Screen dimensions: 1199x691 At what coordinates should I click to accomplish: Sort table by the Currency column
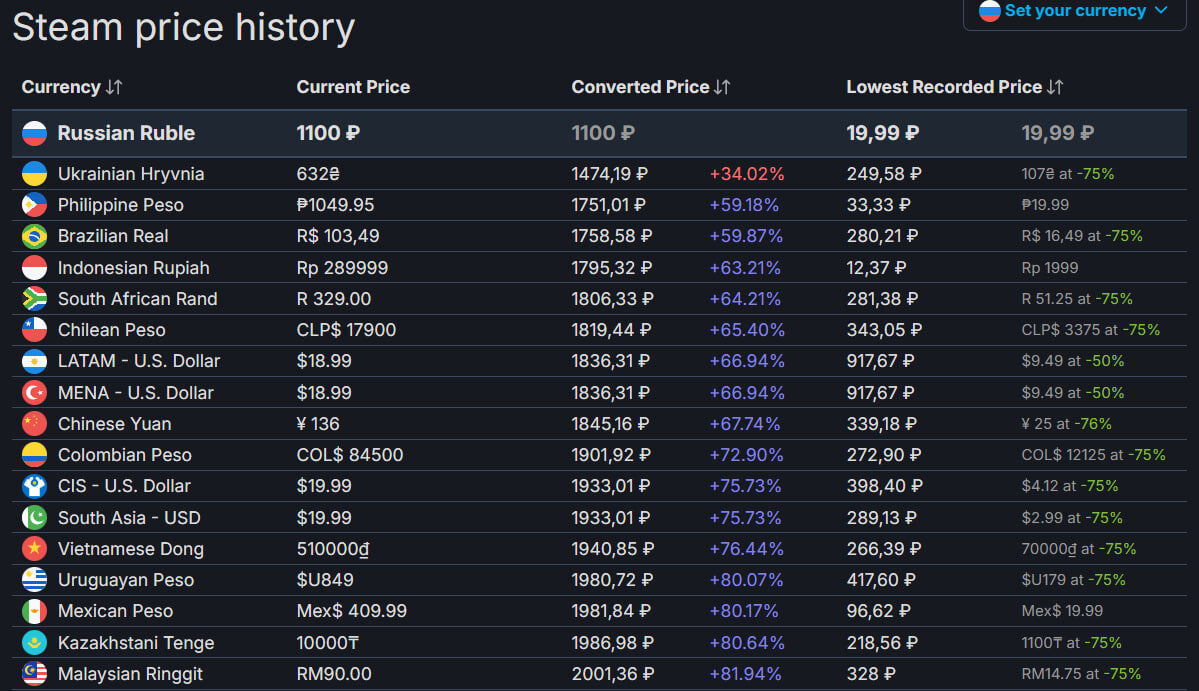point(113,87)
